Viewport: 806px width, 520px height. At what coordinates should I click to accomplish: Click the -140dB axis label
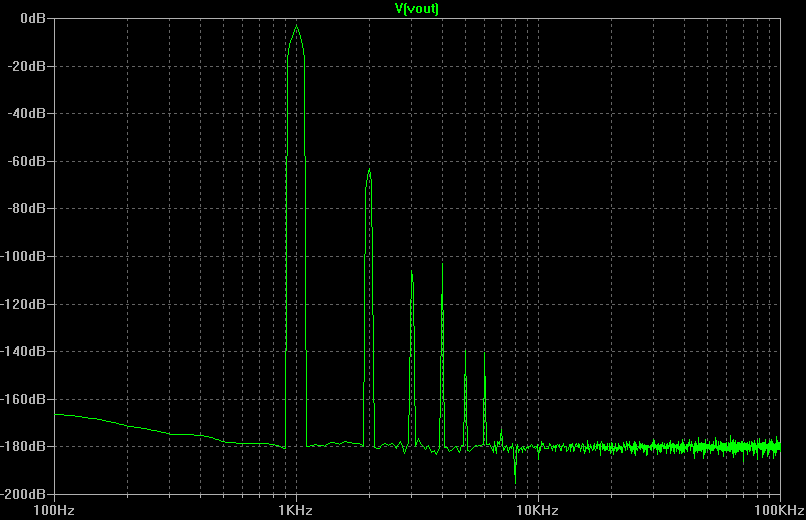tap(23, 351)
